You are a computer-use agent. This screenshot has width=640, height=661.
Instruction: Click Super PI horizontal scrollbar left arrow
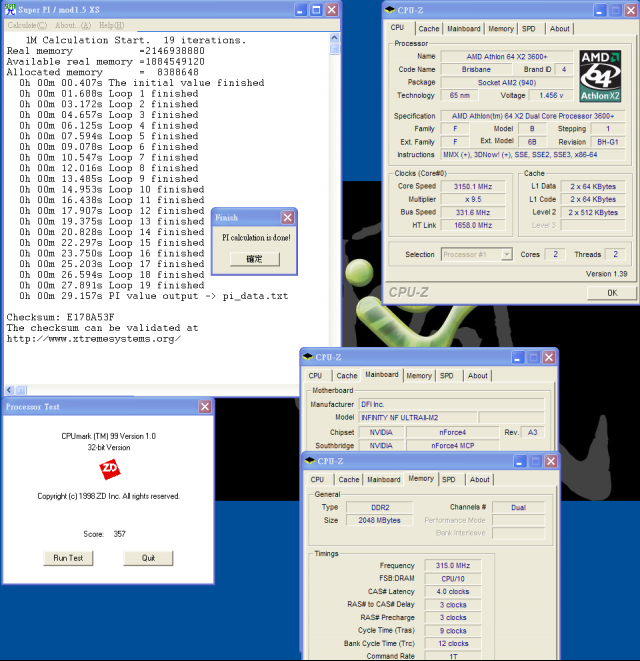[9, 390]
